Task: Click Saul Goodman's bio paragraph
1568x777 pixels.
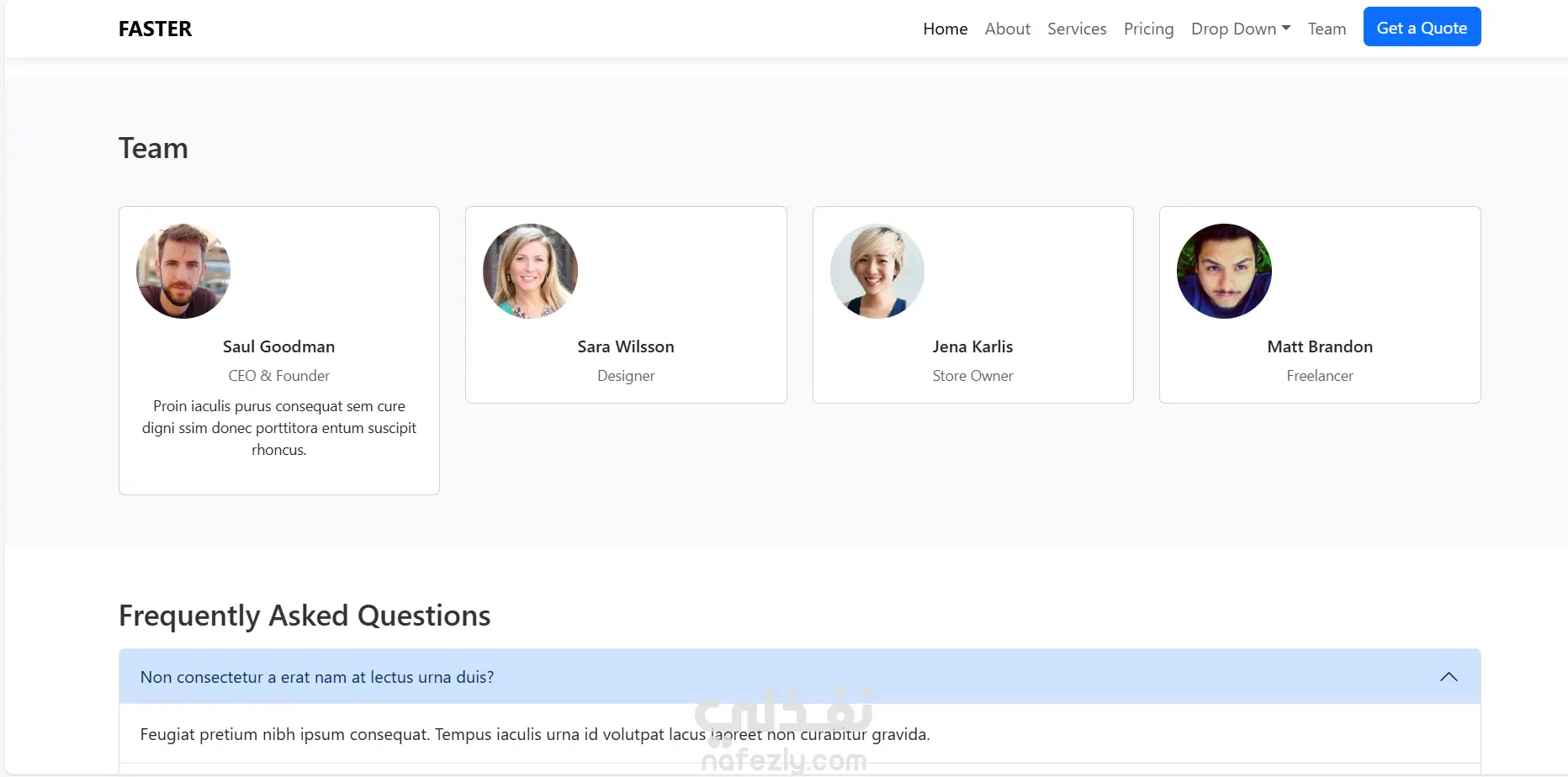Action: [279, 428]
